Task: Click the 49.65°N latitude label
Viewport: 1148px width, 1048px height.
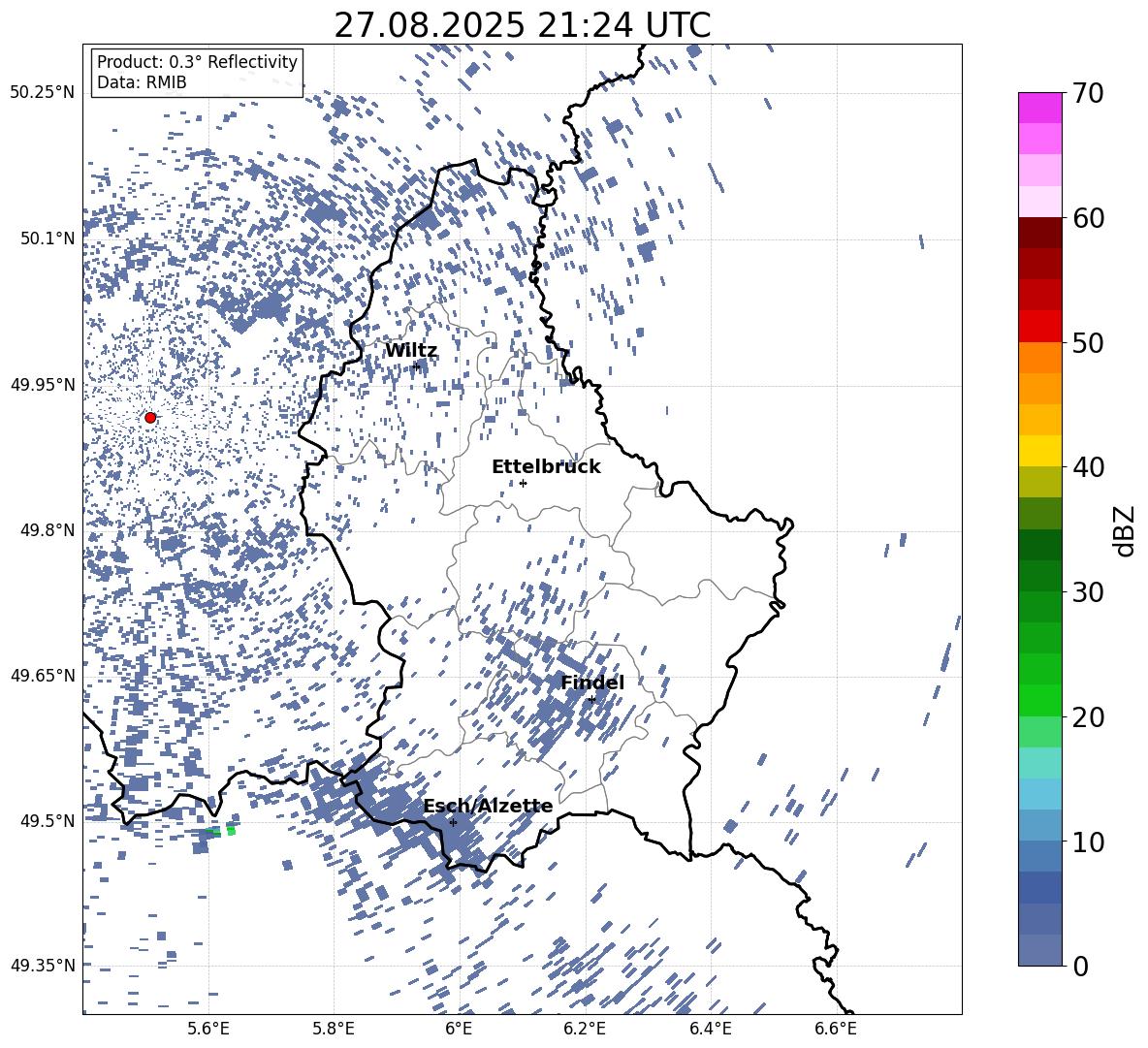Action: coord(43,675)
